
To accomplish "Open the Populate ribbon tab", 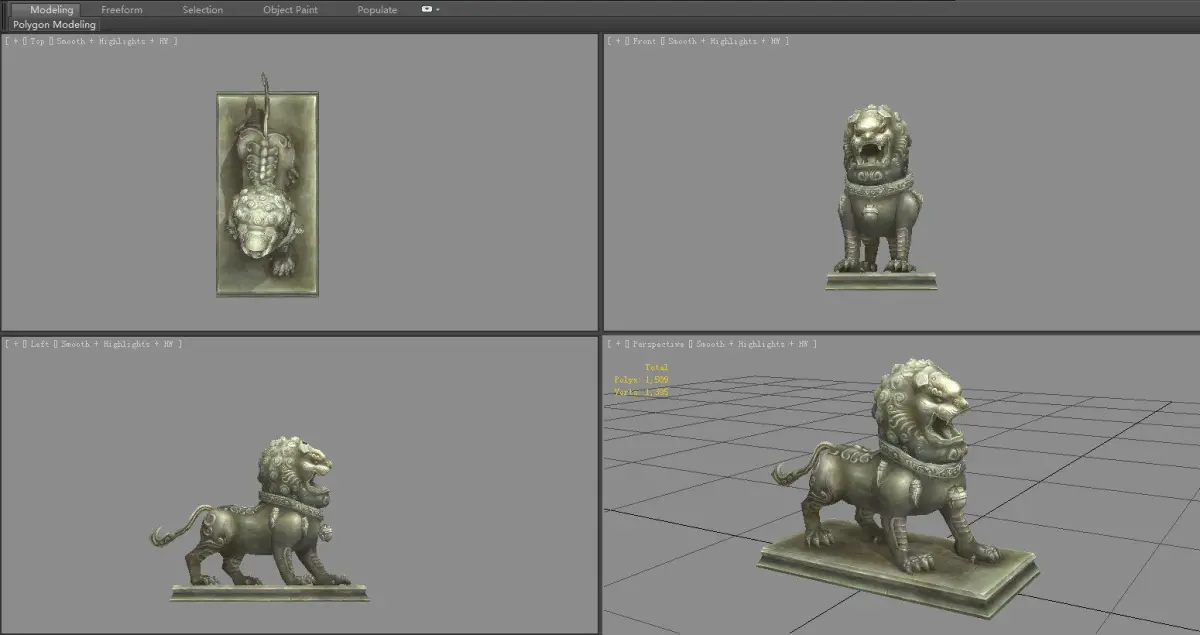I will pyautogui.click(x=377, y=10).
